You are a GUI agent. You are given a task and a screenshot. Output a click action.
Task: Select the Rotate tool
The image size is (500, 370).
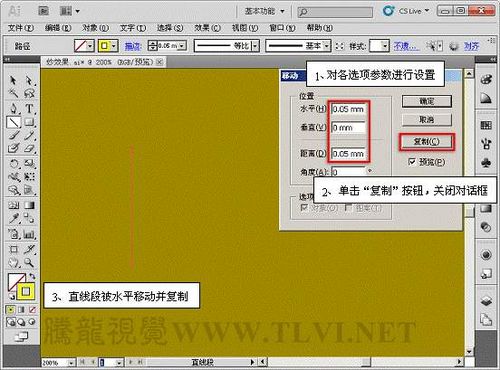point(14,164)
